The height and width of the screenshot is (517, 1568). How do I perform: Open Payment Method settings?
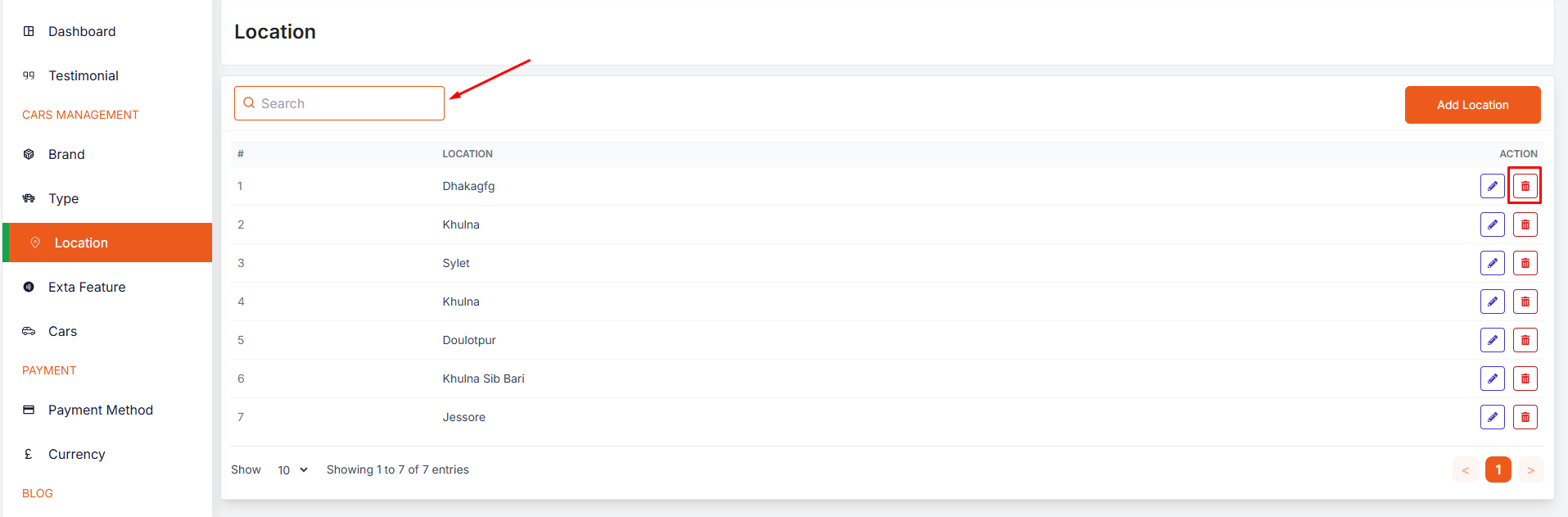100,410
